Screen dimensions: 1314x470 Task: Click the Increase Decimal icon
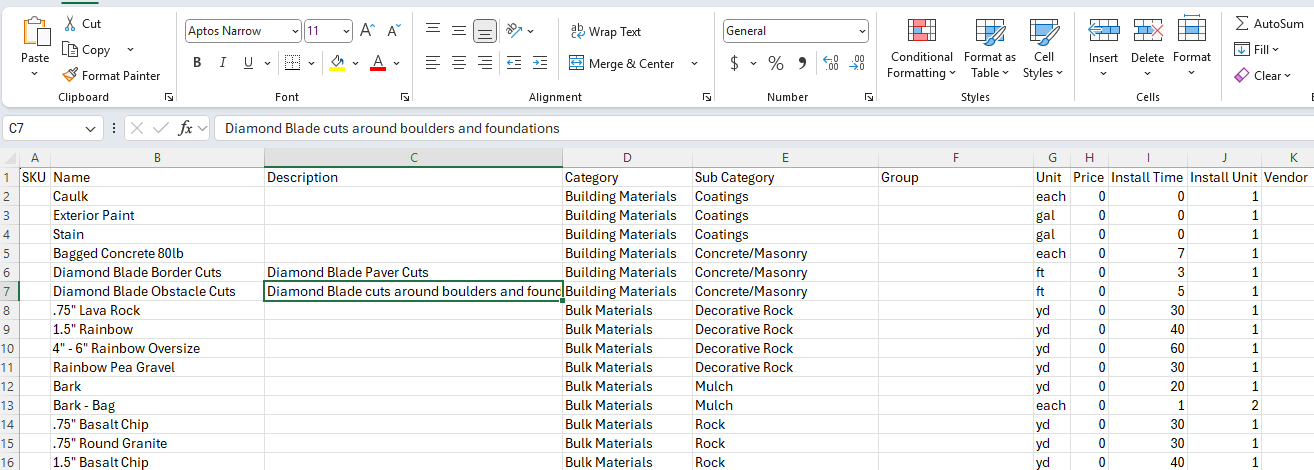coord(830,64)
